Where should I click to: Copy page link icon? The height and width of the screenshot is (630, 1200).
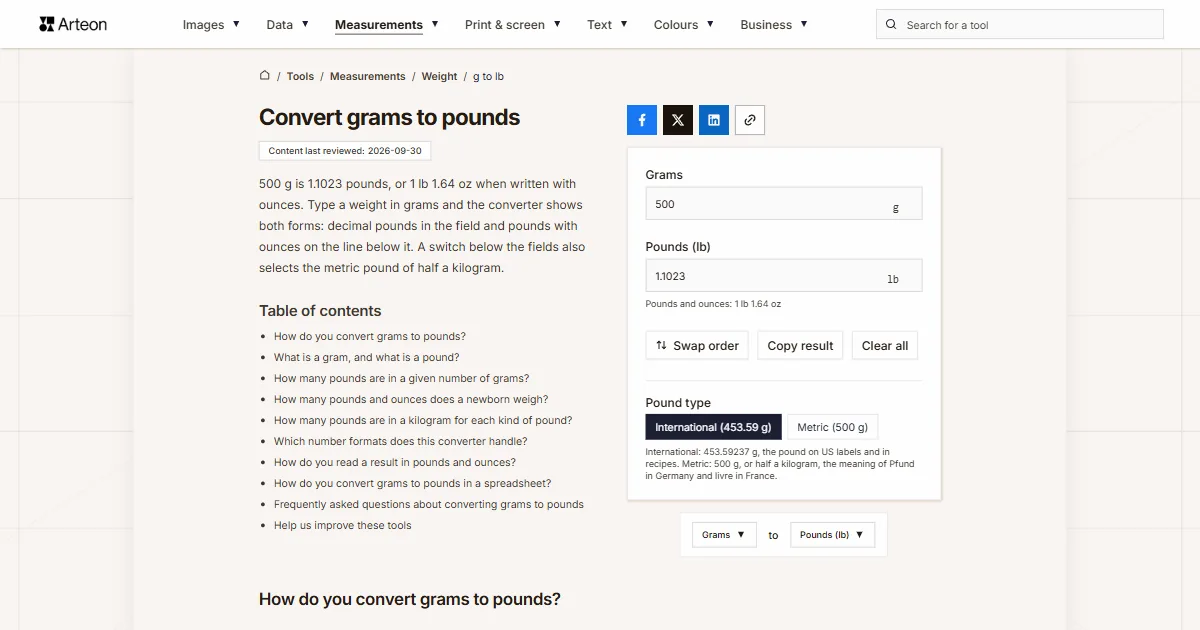pos(750,120)
